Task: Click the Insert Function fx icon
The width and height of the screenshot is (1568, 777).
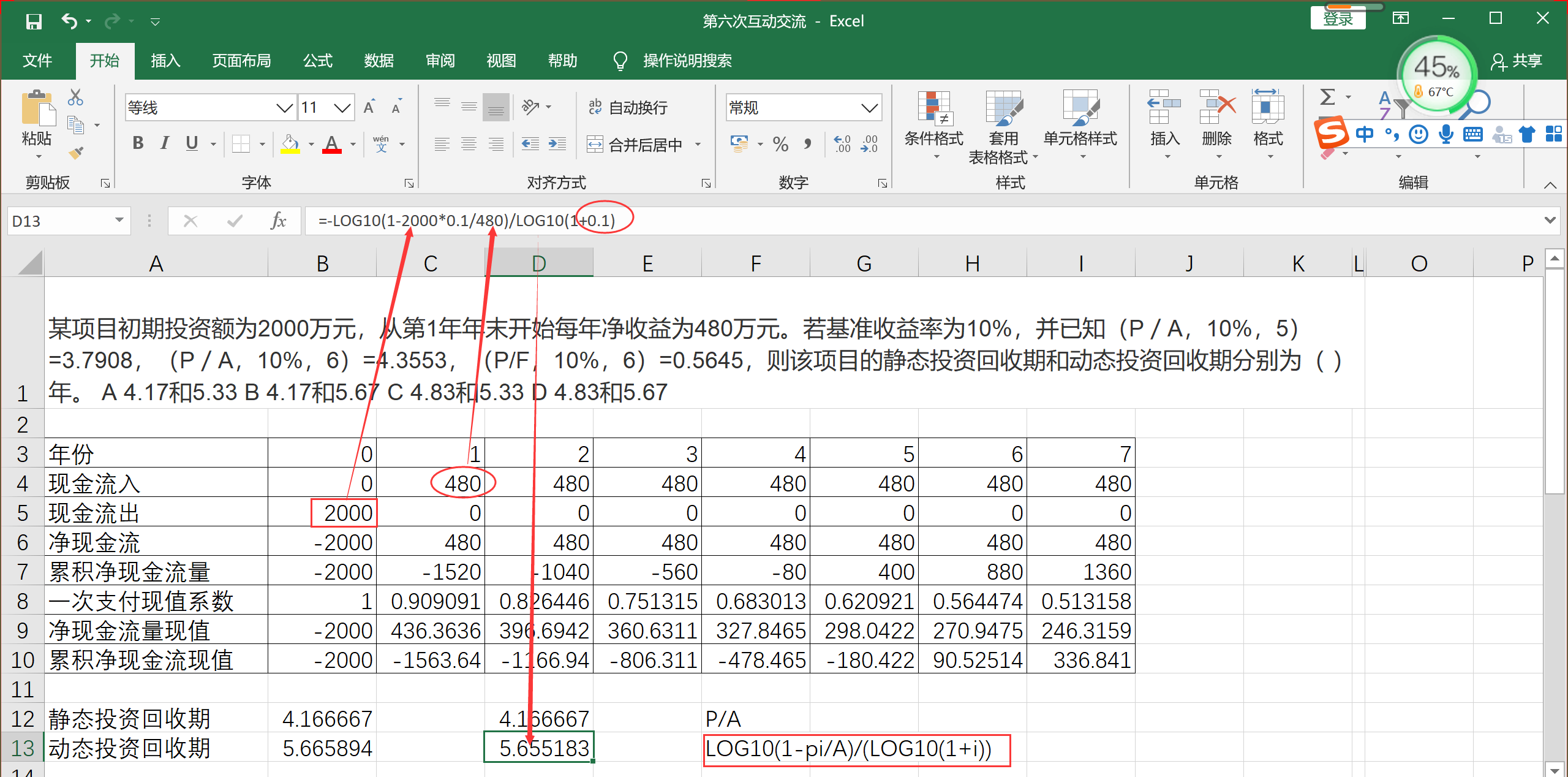Action: coord(278,221)
